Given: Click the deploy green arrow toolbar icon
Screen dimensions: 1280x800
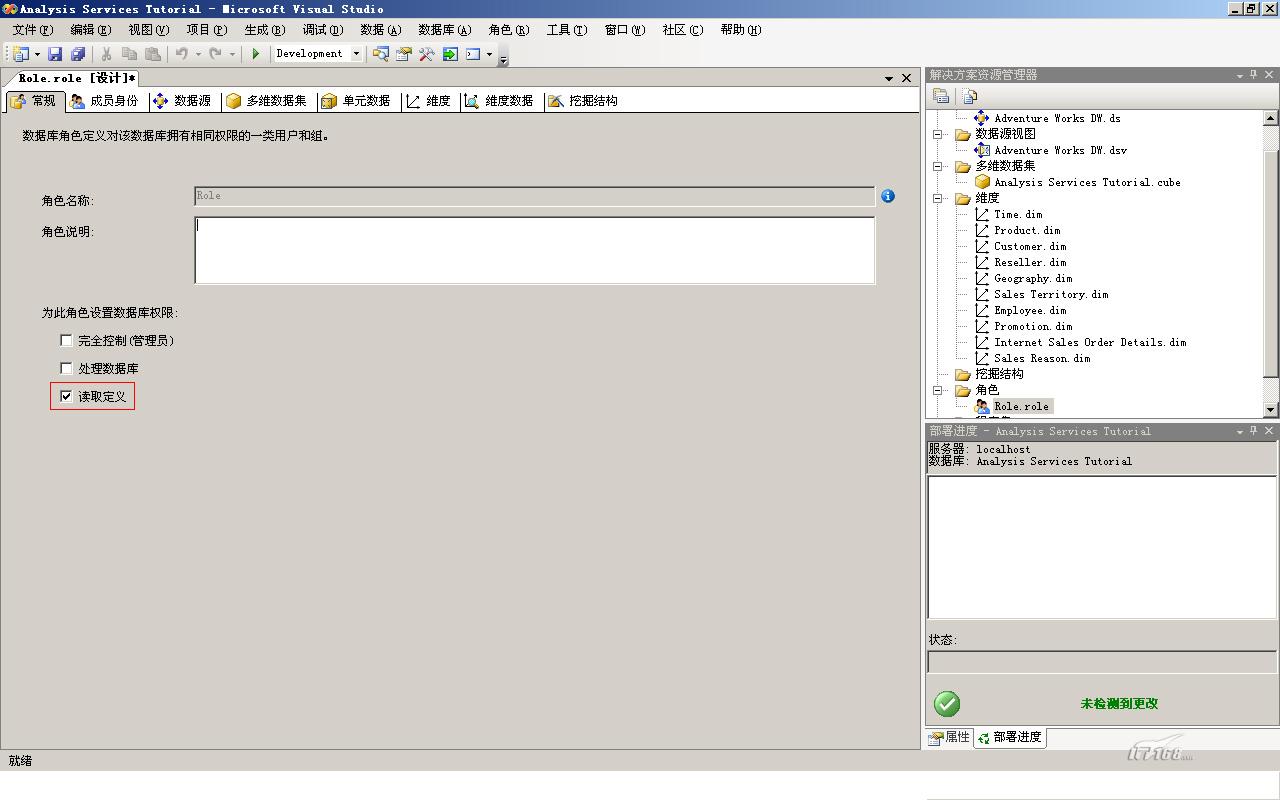Looking at the screenshot, I should pyautogui.click(x=450, y=54).
